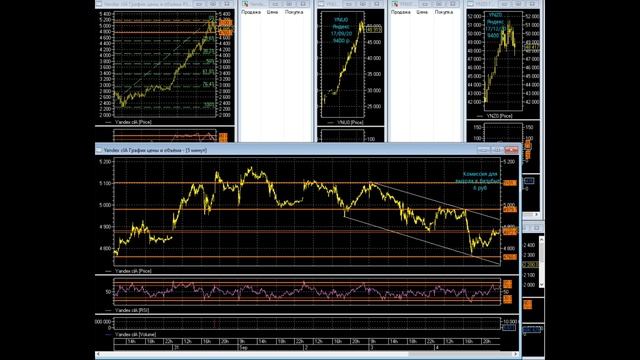640x360 pixels.
Task: Maximize the first order book window
Action: click(289, 3)
